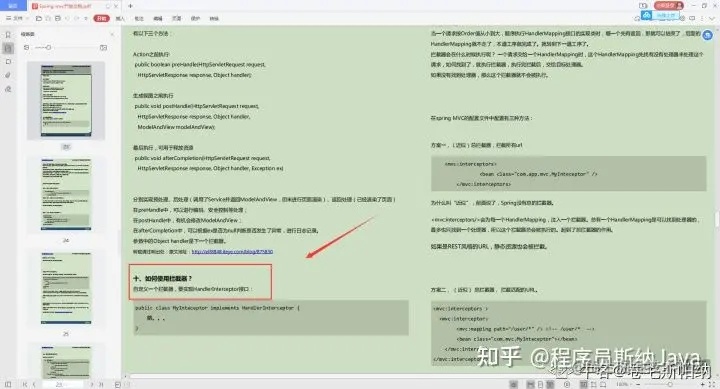
Task: Toggle the navigation pane icon at bottom-left
Action: pyautogui.click(x=8, y=384)
